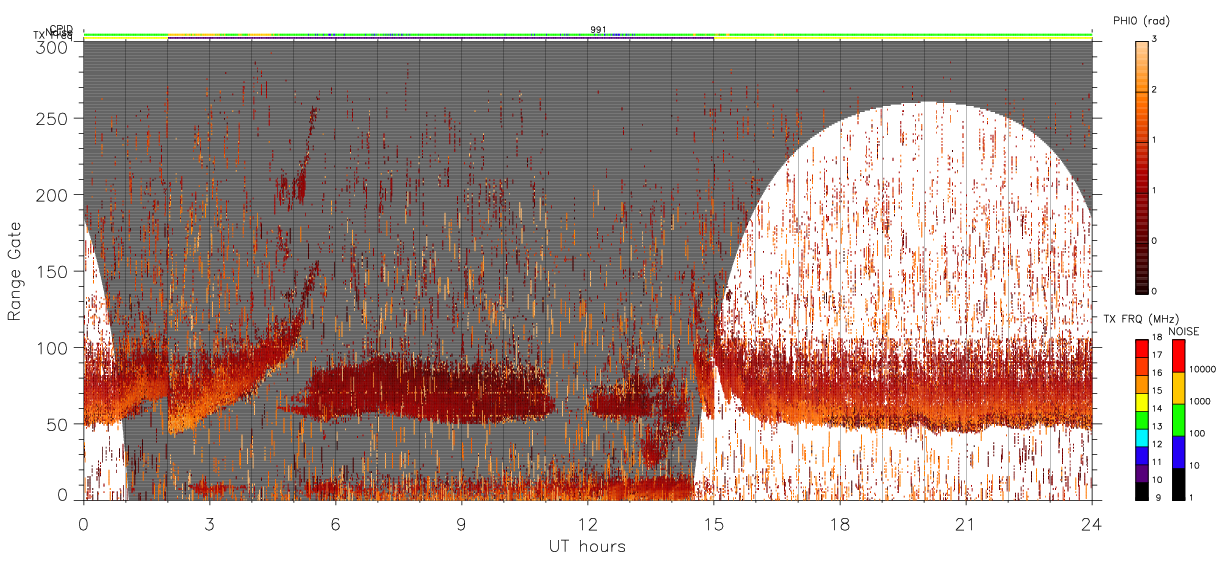
Task: Click the 24 tick on UT hours axis
Action: tap(1091, 523)
